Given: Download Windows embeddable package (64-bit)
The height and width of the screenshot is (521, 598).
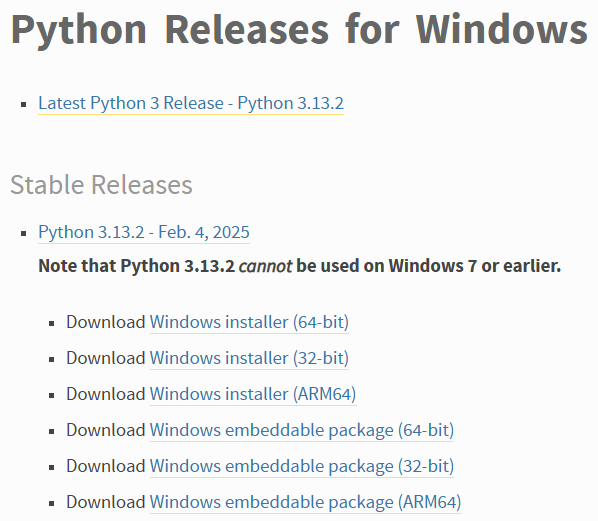Looking at the screenshot, I should [x=302, y=430].
